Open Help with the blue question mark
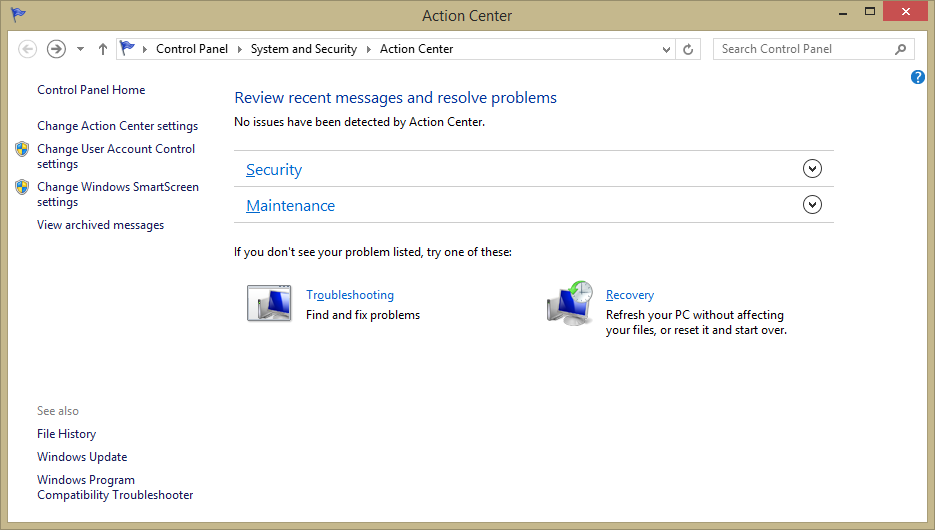The image size is (935, 530). tap(918, 77)
